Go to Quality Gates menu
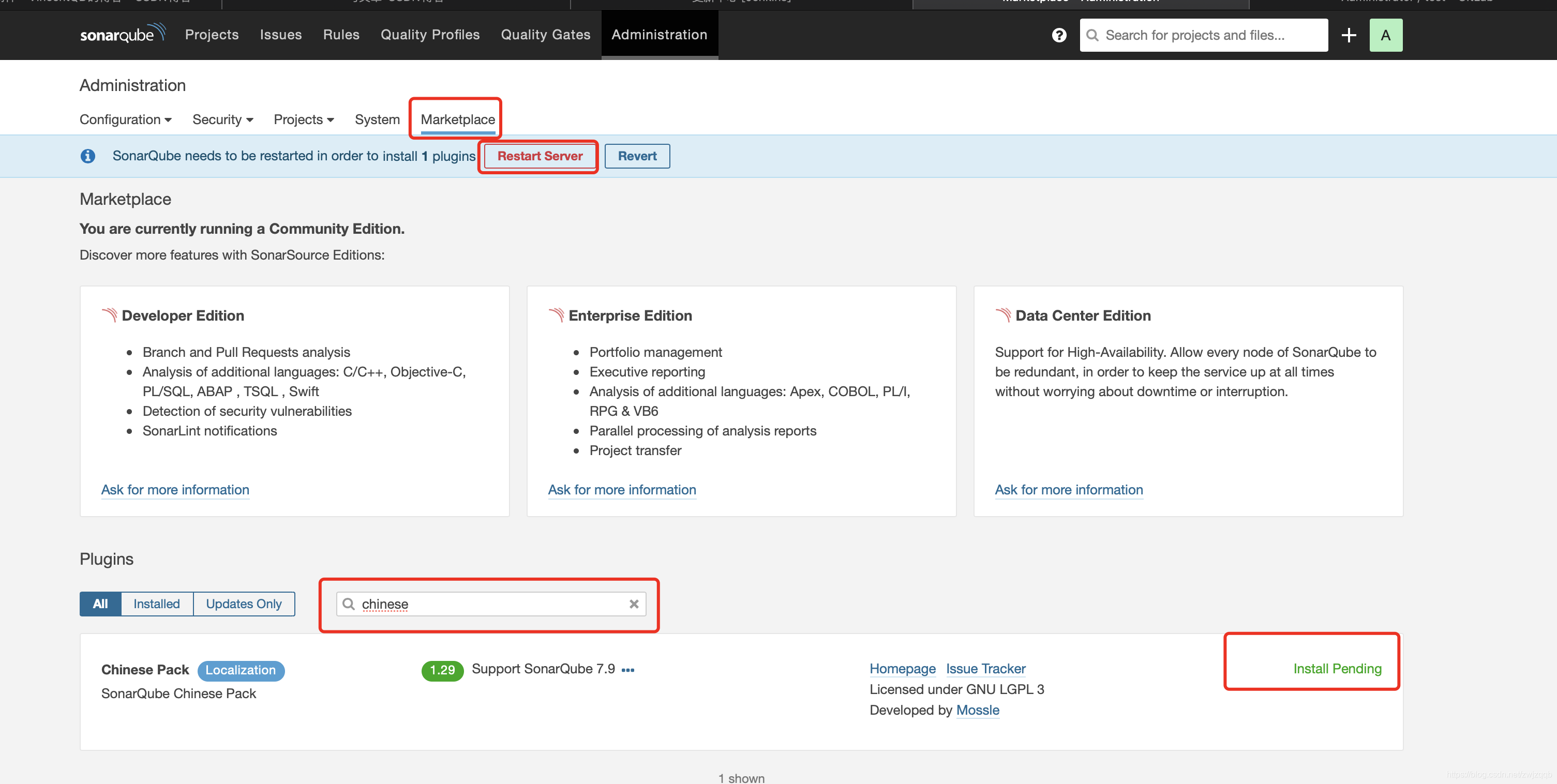 [x=545, y=35]
